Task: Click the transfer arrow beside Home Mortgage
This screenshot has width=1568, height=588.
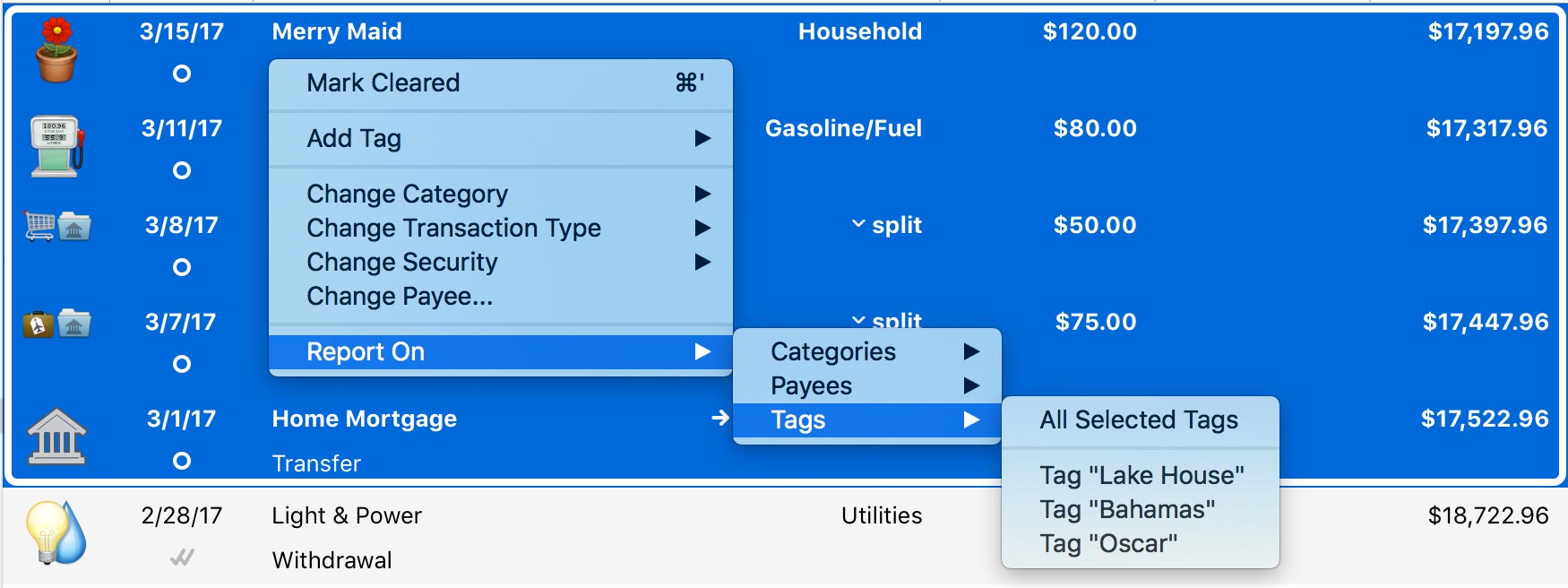Action: pyautogui.click(x=719, y=418)
